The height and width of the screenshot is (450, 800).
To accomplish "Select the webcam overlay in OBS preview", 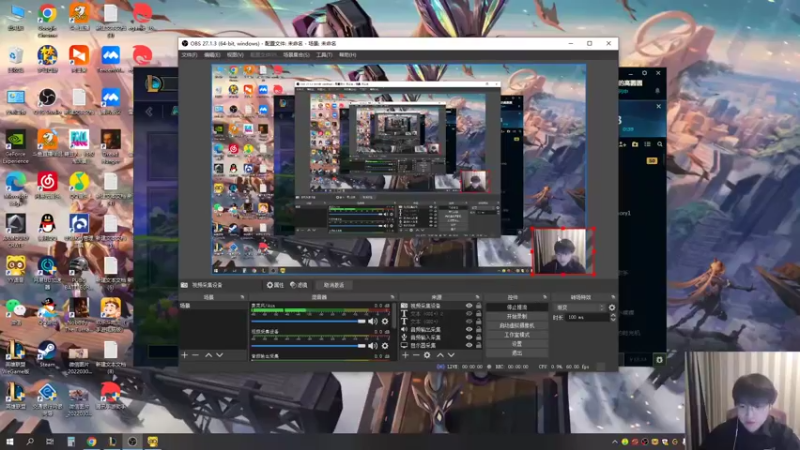I will (563, 251).
